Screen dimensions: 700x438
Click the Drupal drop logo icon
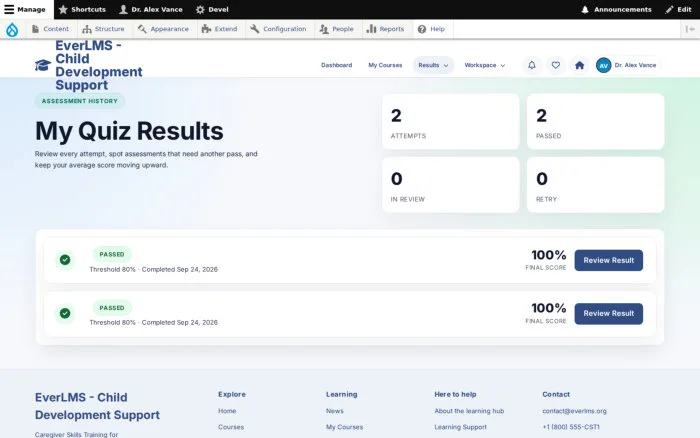click(12, 29)
